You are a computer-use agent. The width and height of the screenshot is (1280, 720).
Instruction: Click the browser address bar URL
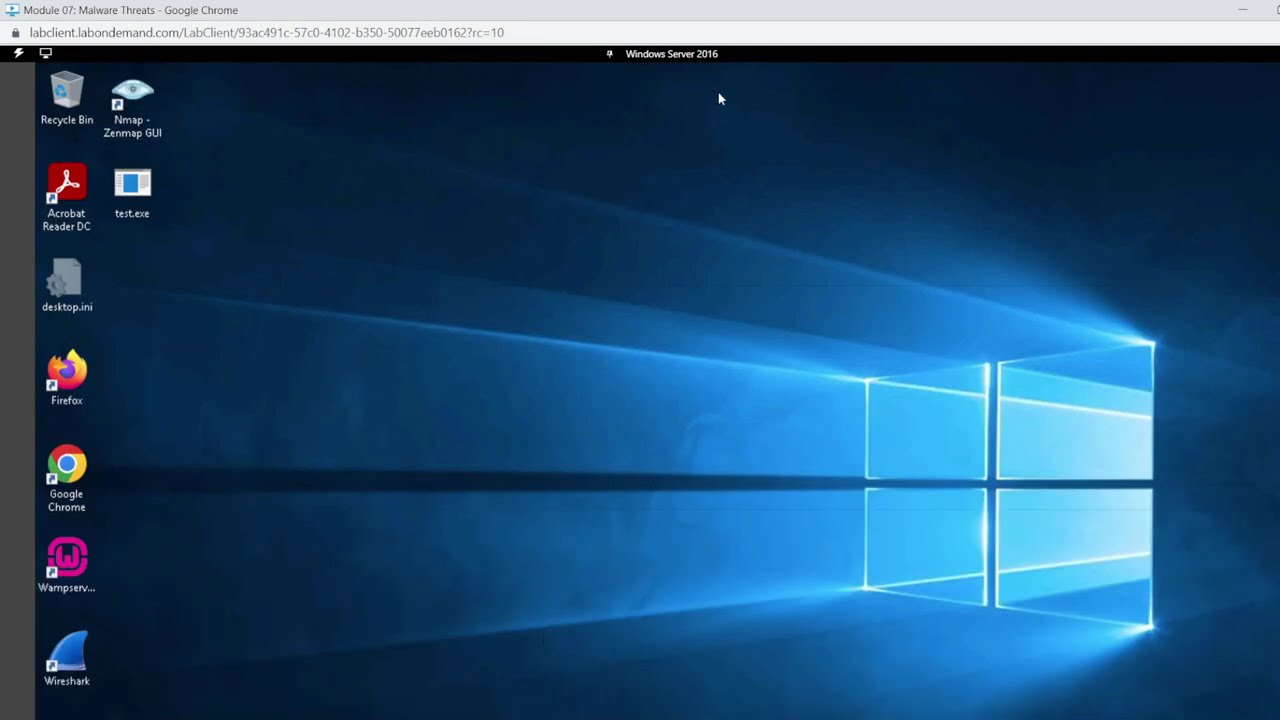(x=266, y=32)
